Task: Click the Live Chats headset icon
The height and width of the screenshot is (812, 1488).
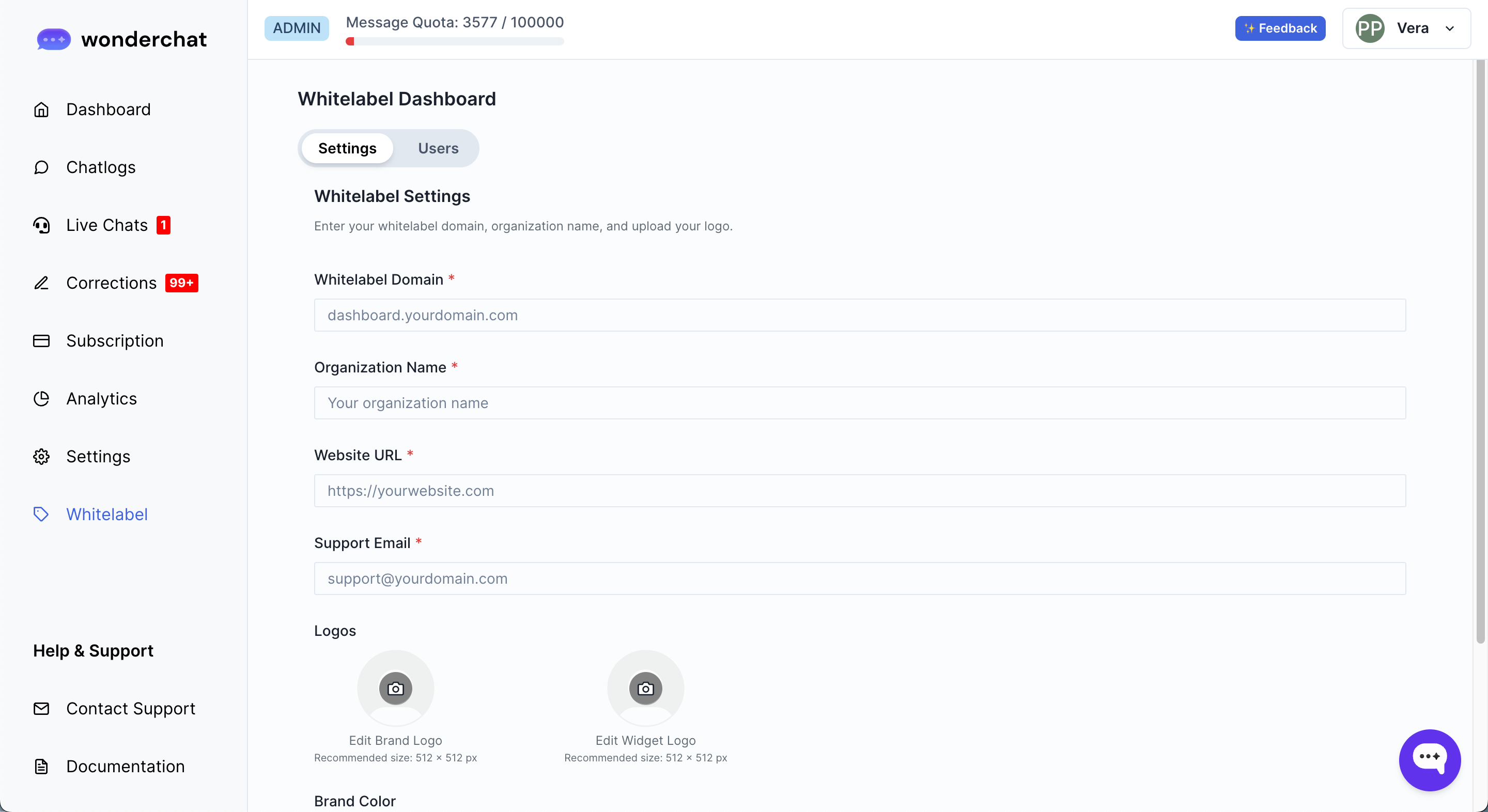Action: tap(41, 225)
